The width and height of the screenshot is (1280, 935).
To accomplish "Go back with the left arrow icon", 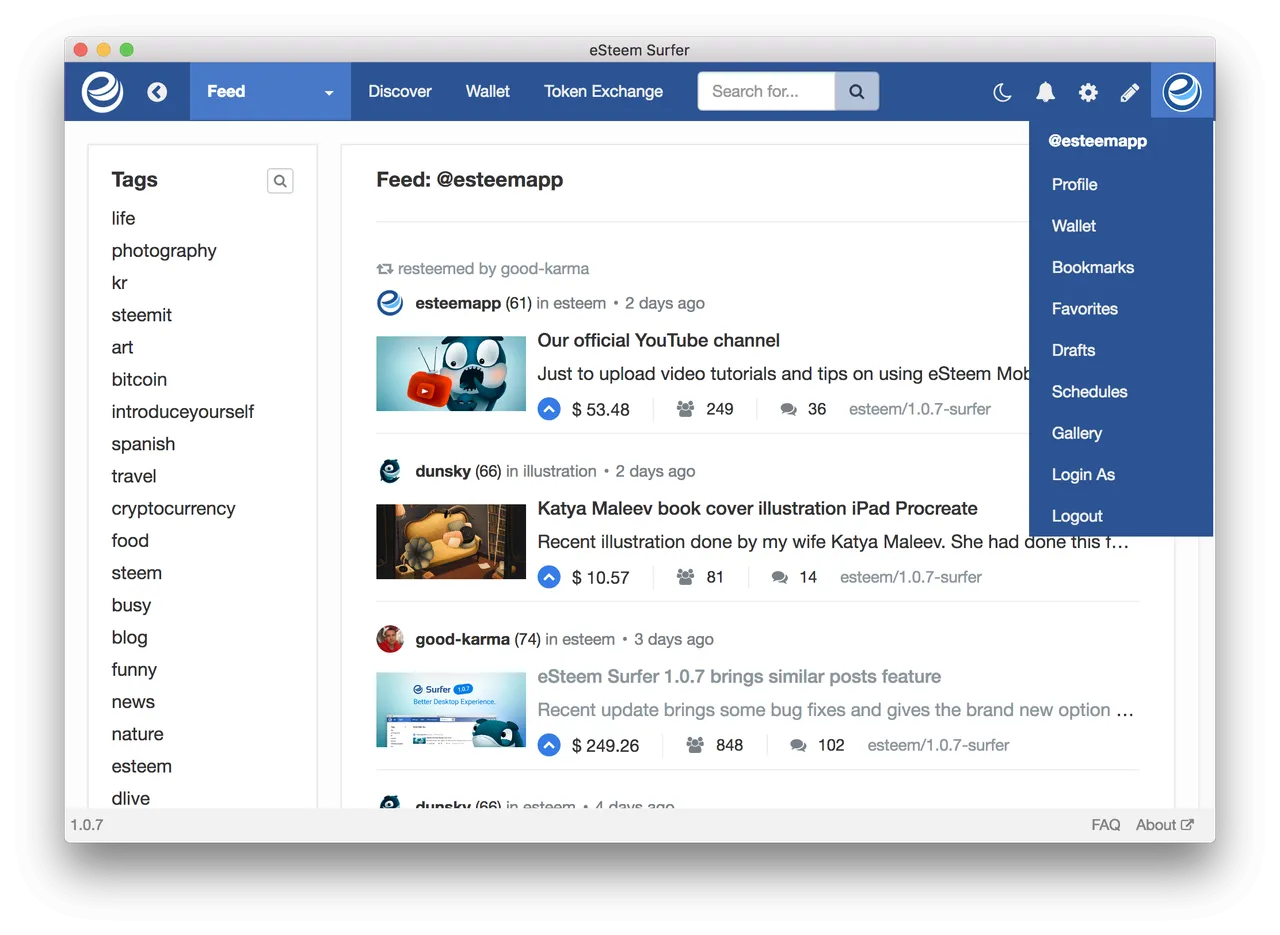I will pos(157,92).
